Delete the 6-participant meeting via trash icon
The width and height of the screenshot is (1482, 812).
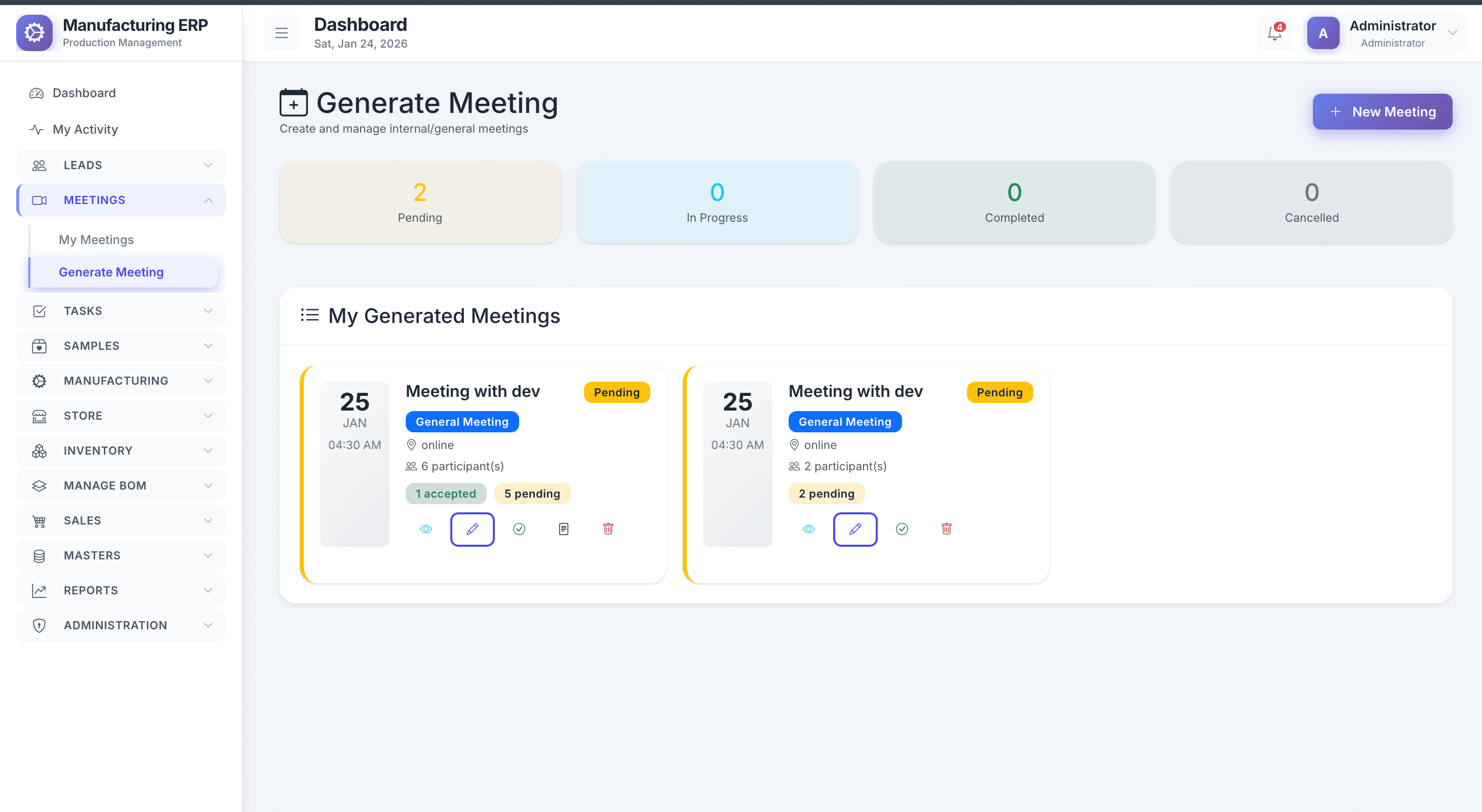click(608, 529)
